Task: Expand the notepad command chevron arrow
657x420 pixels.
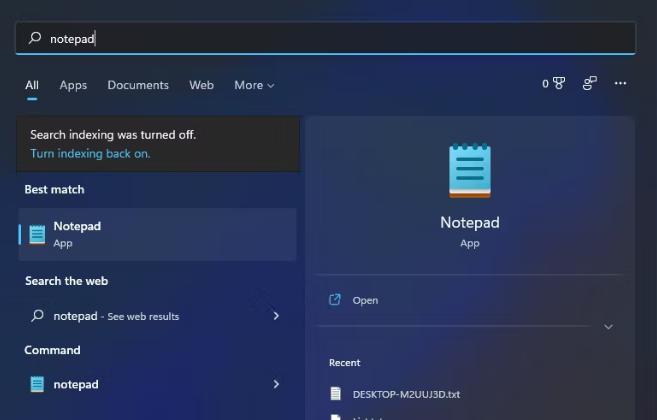Action: click(276, 384)
